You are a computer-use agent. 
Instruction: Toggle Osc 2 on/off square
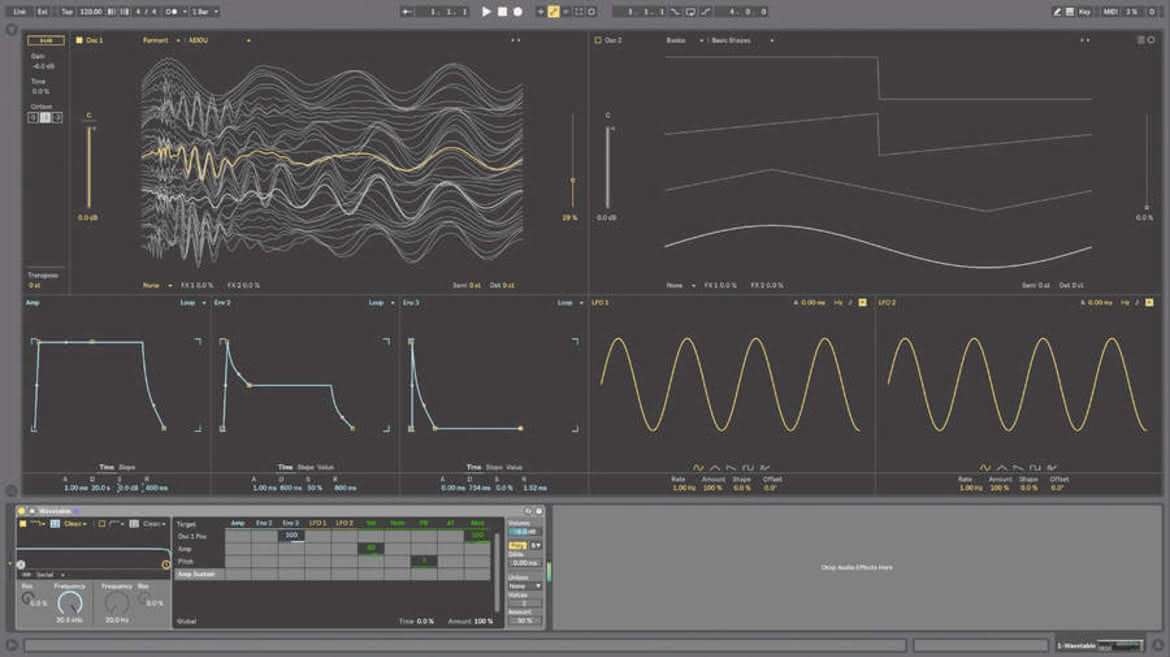[598, 40]
